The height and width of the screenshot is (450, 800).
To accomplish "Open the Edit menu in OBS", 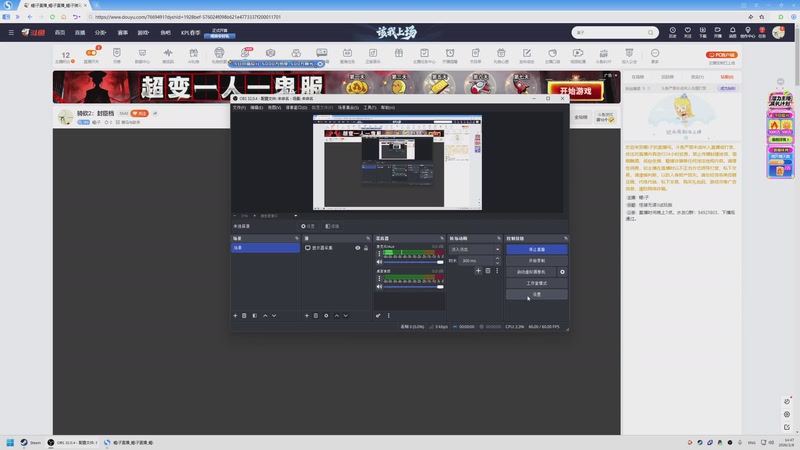I will pyautogui.click(x=257, y=108).
